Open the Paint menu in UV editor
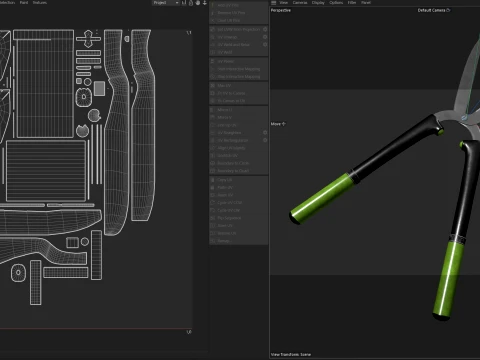This screenshot has height=360, width=480. click(24, 3)
